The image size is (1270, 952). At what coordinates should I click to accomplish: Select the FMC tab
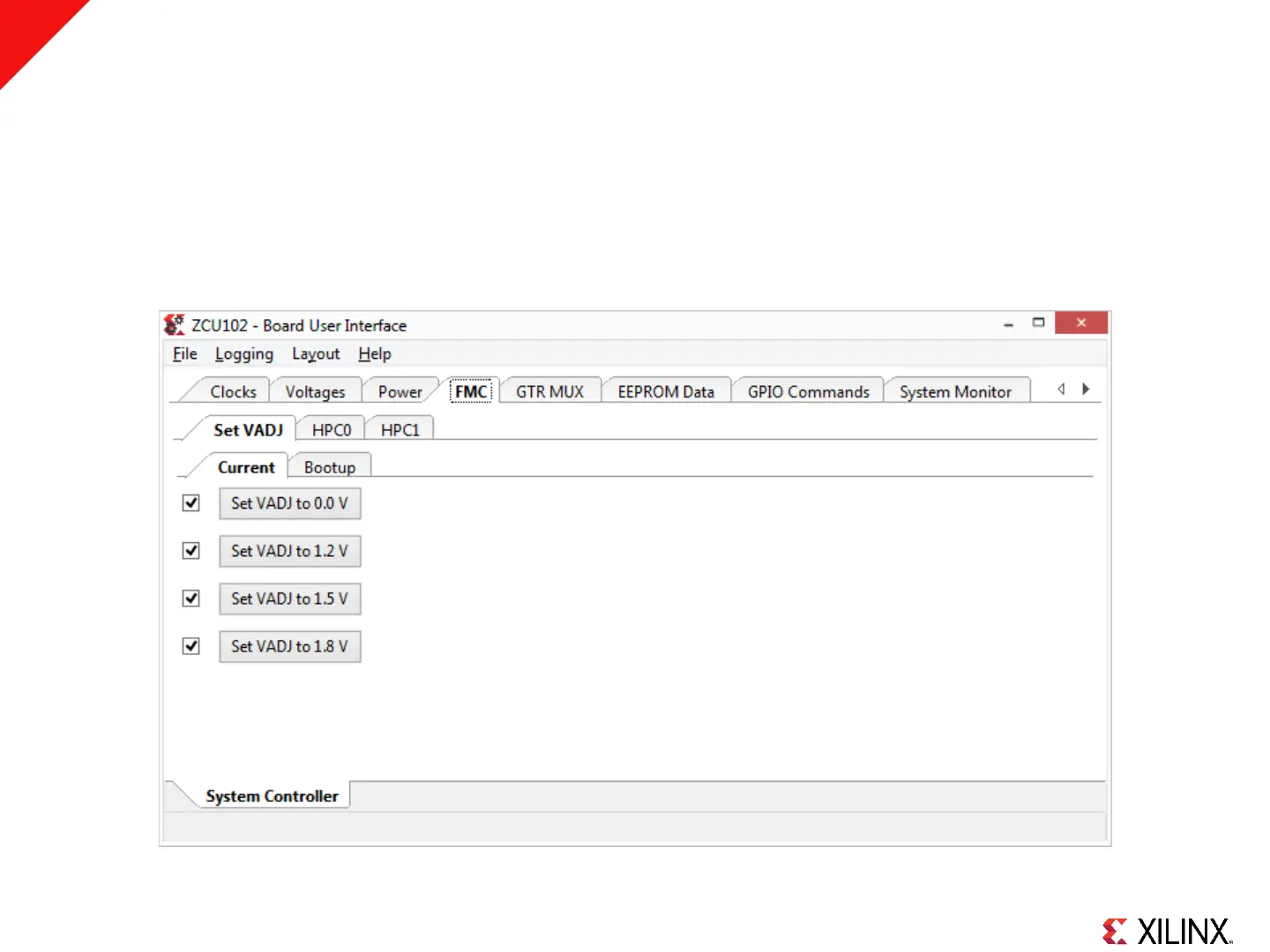point(471,391)
